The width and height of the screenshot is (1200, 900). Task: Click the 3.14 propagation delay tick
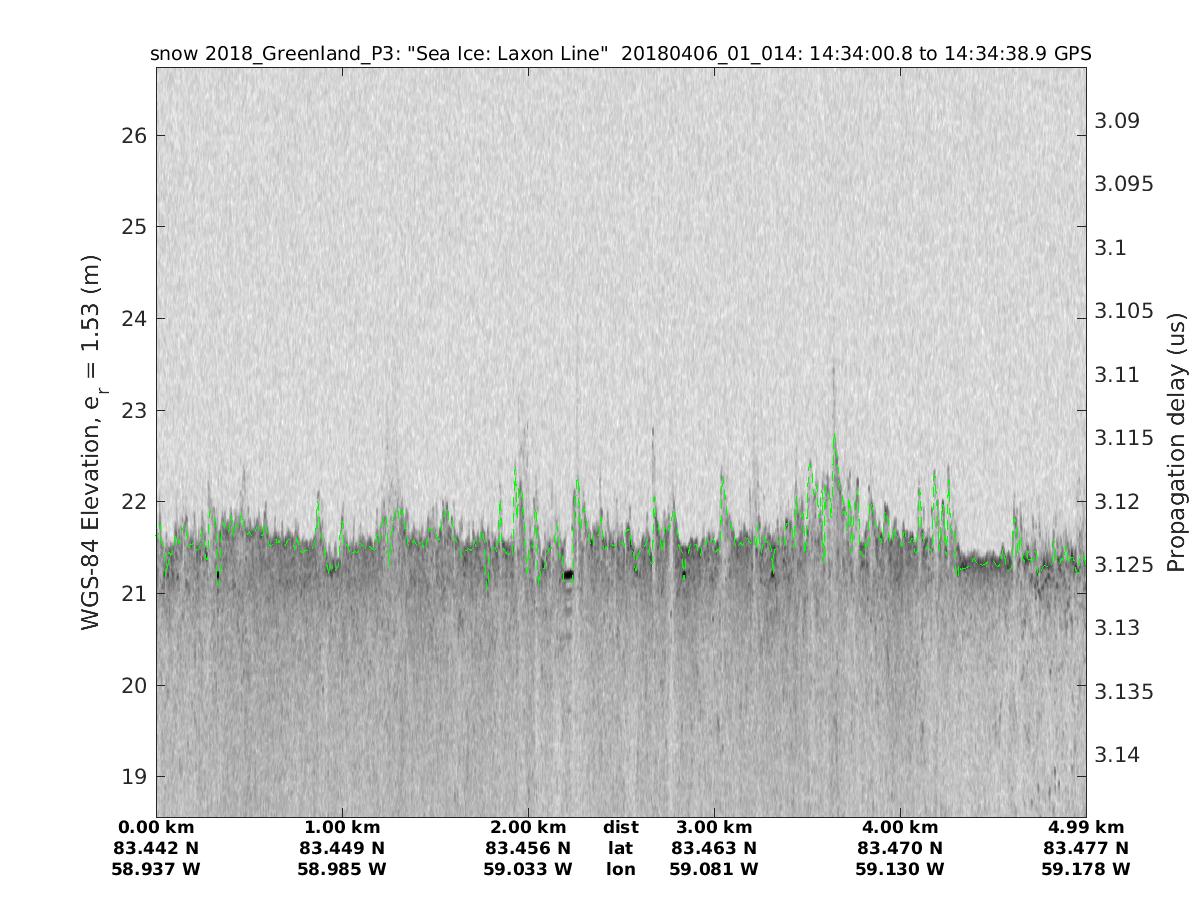[x=1117, y=755]
